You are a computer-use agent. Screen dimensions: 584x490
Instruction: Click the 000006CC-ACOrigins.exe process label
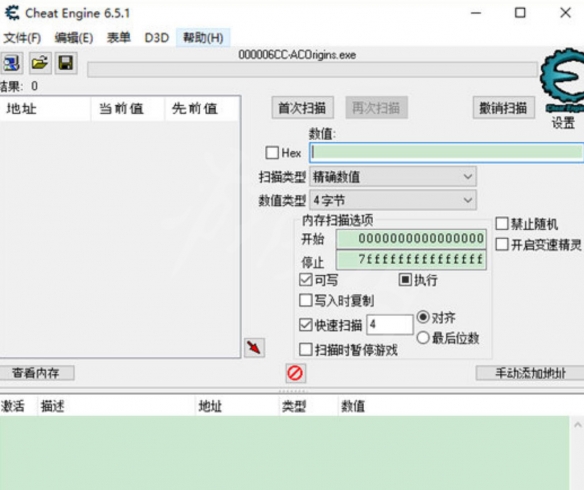(297, 55)
